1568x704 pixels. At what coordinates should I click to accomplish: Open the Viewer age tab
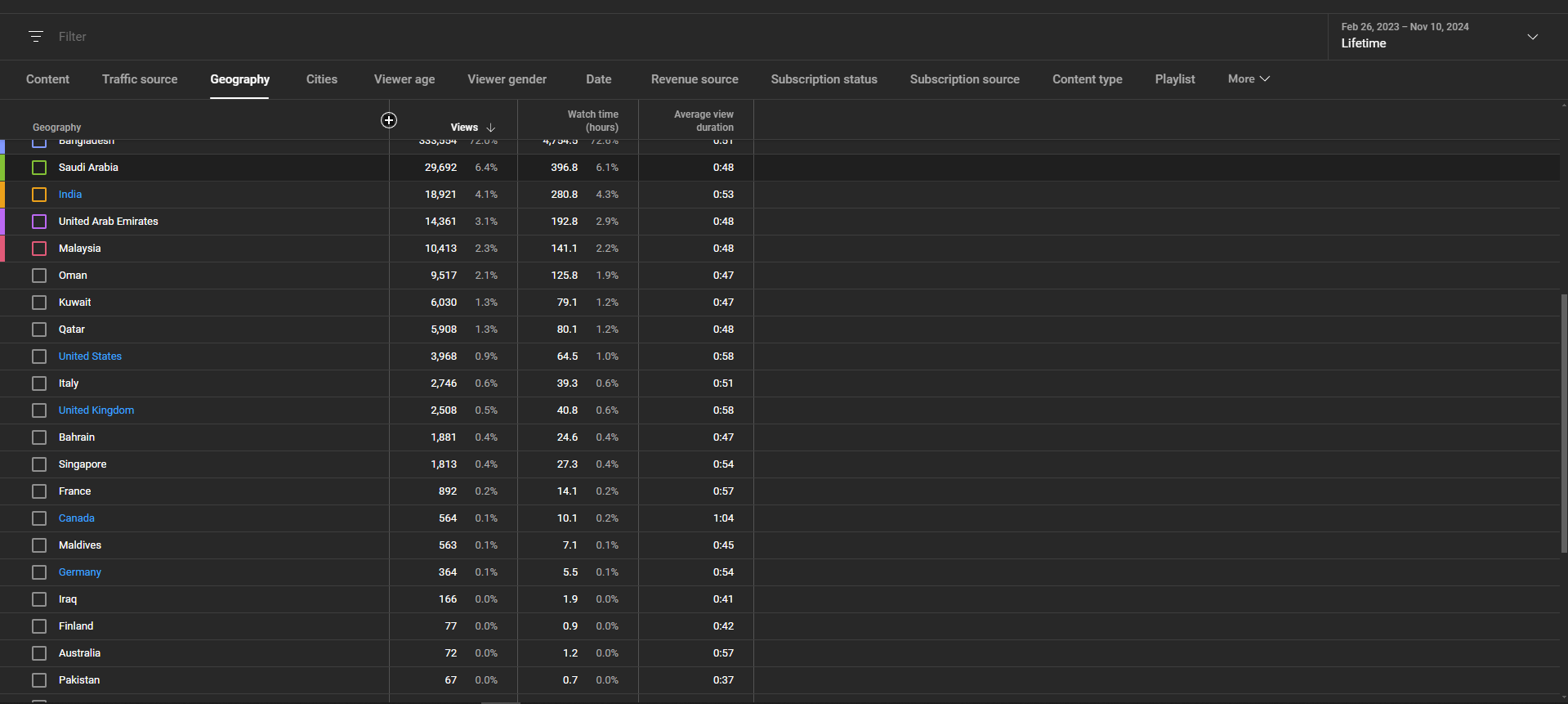(x=404, y=79)
